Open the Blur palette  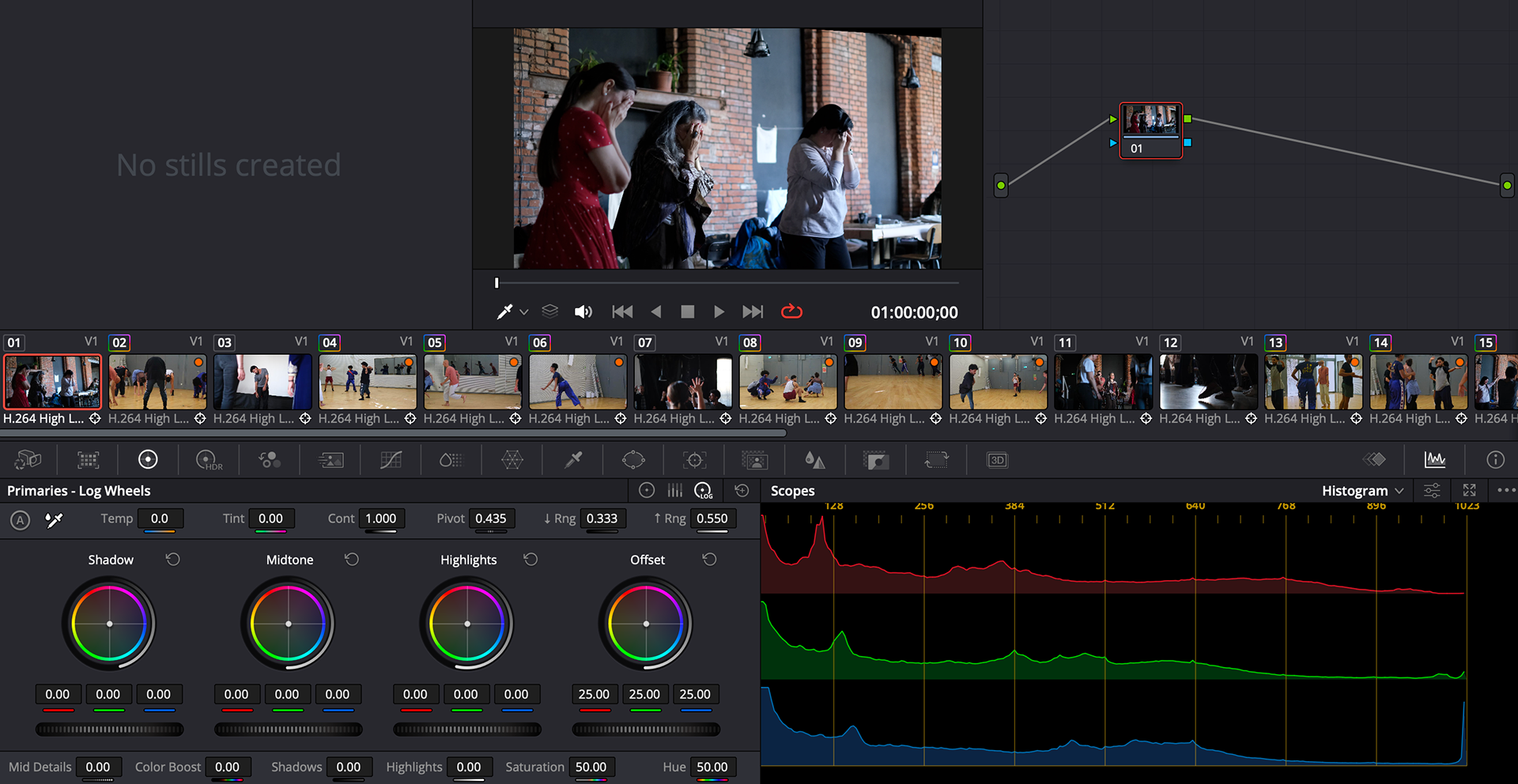(x=815, y=460)
